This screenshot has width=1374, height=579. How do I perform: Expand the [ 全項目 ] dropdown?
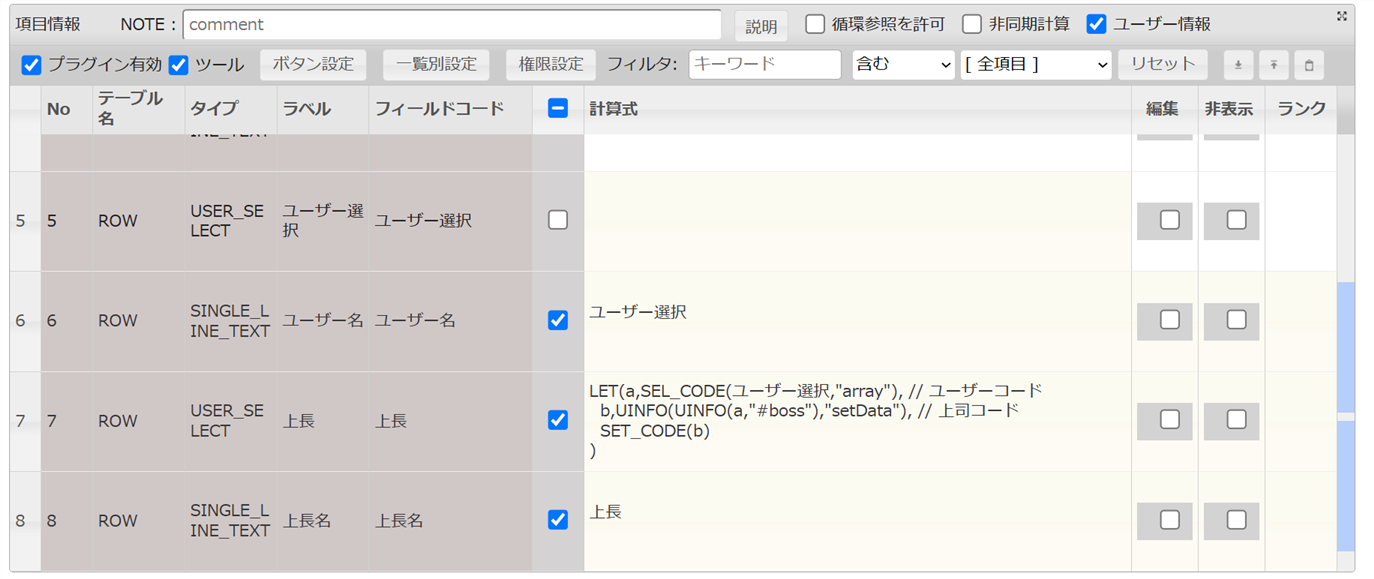tap(1036, 65)
